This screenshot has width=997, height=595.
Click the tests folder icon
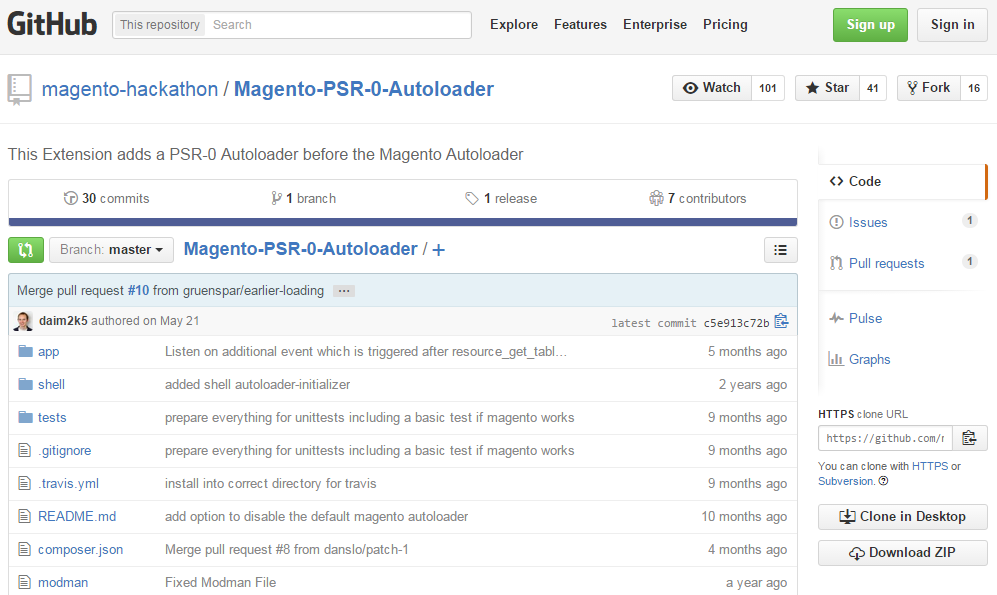pyautogui.click(x=25, y=417)
